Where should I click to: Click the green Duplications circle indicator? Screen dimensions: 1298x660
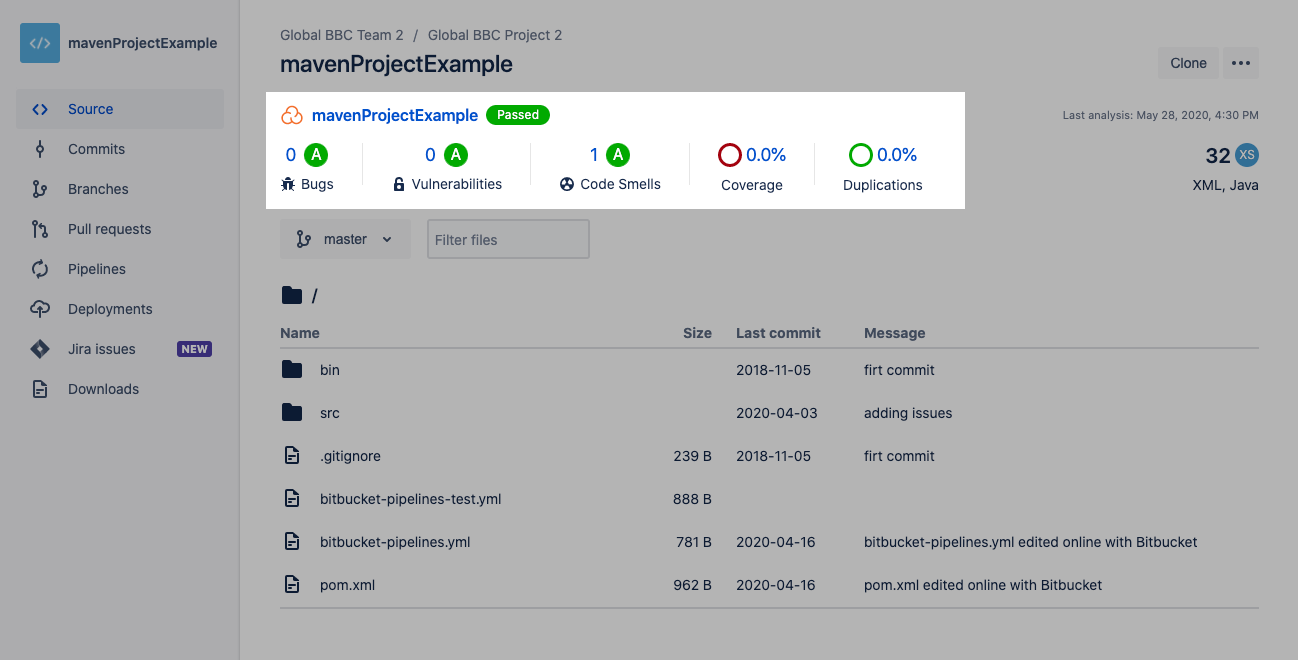point(861,155)
